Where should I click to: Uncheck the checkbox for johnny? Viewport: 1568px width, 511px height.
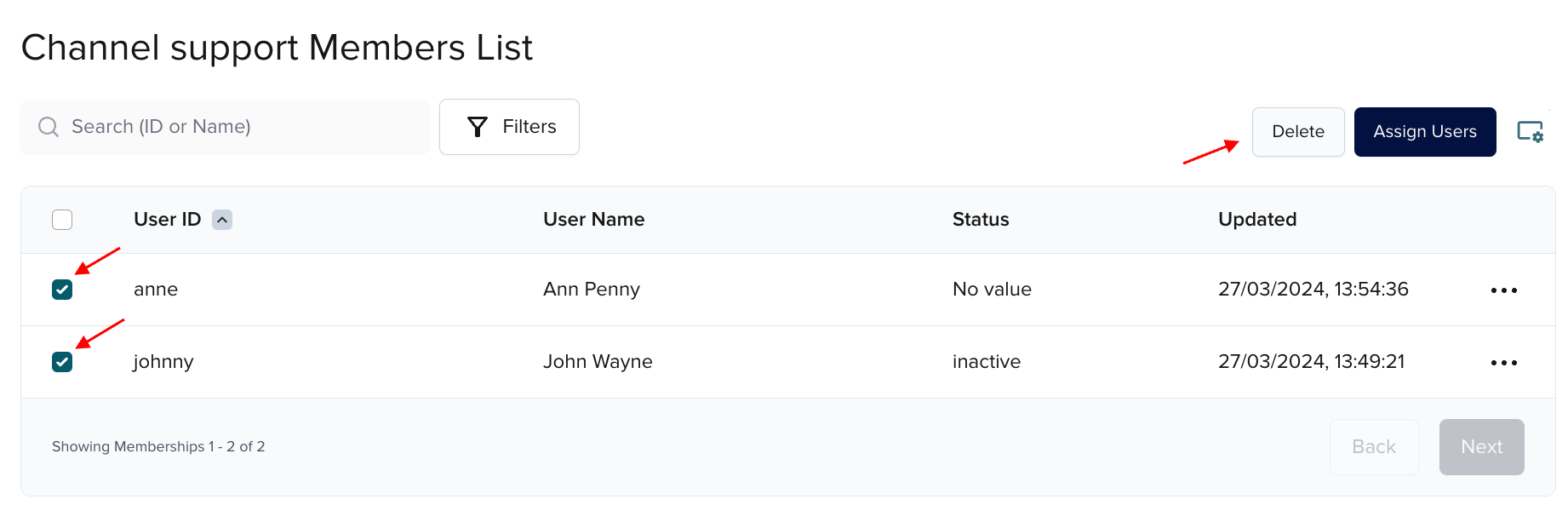(62, 362)
